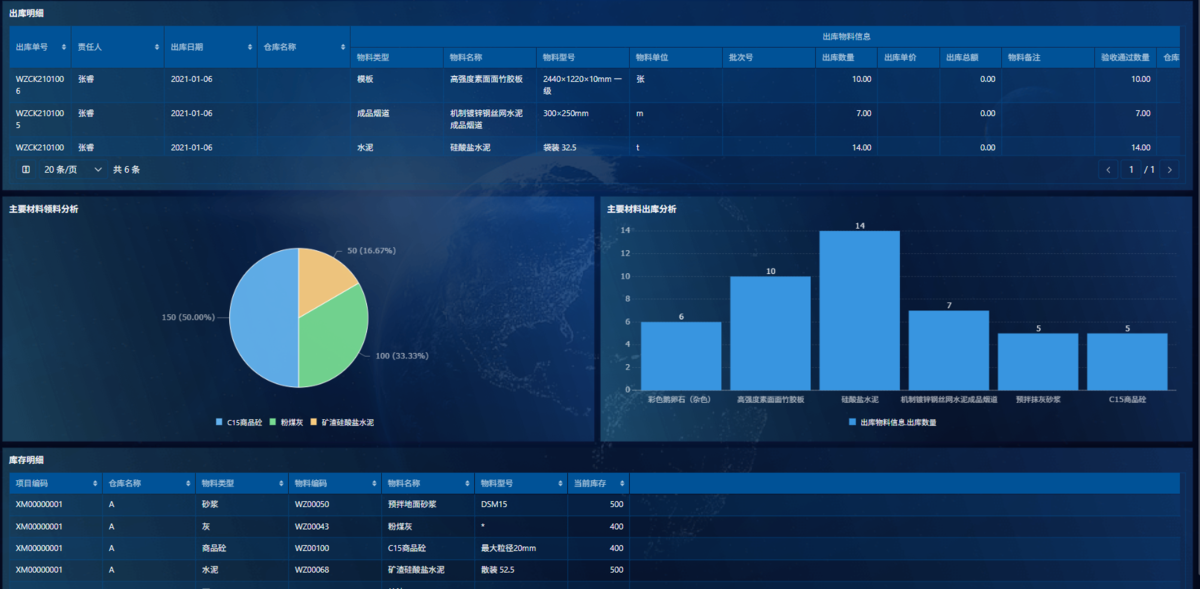Click the C15商品砼 bar in bar chart
Screen dimensions: 1200x589
[x=1127, y=361]
